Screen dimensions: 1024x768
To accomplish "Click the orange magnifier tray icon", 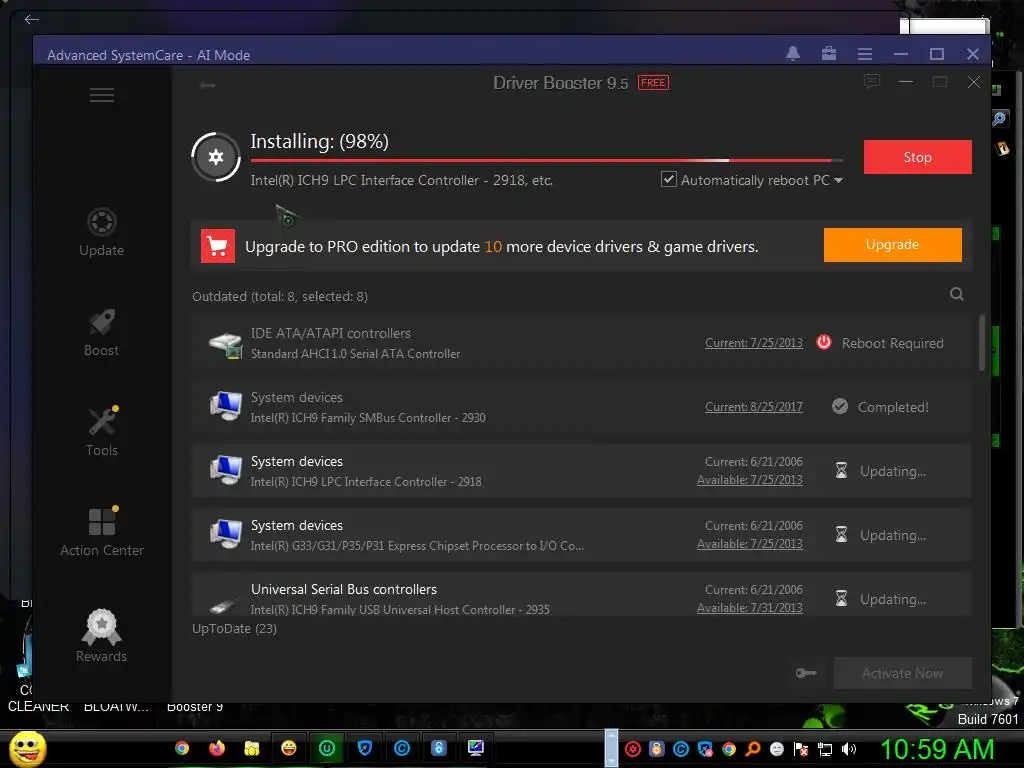I will 752,749.
